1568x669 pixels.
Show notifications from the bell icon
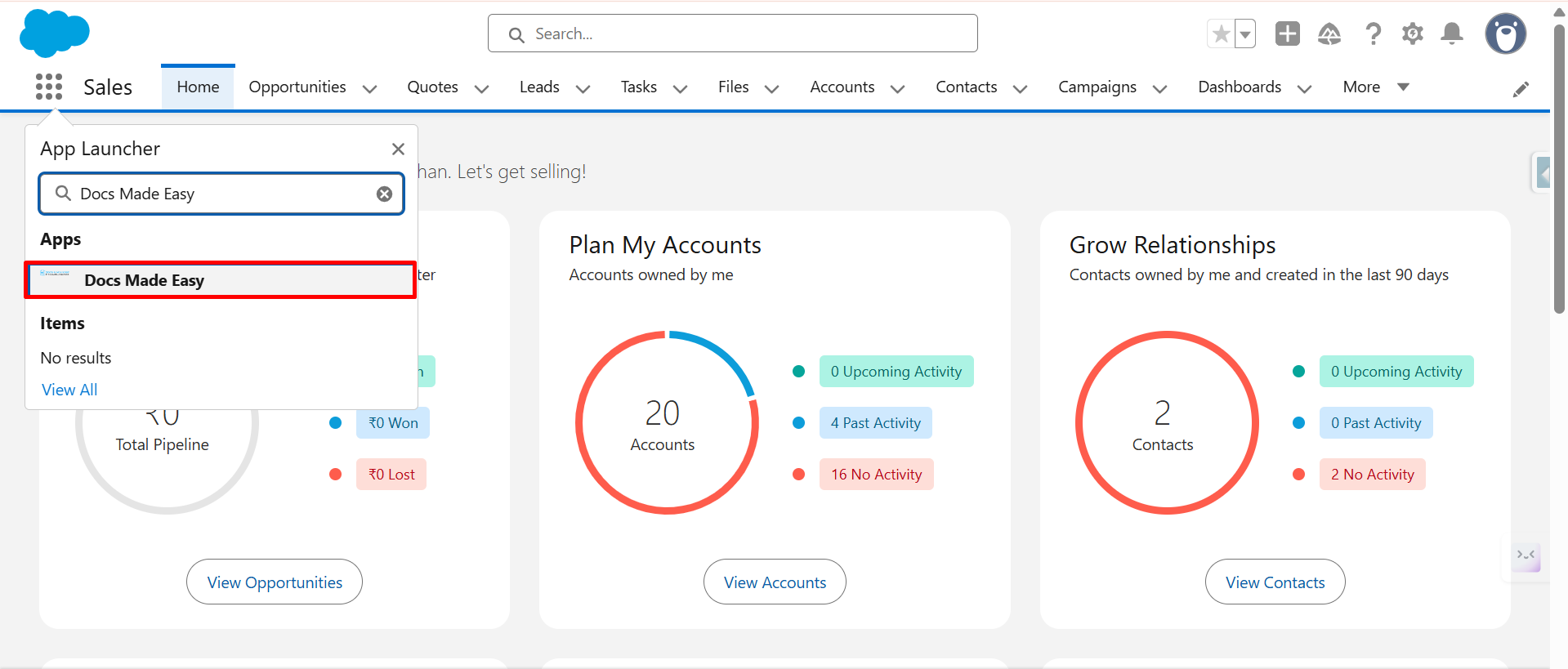pyautogui.click(x=1452, y=33)
